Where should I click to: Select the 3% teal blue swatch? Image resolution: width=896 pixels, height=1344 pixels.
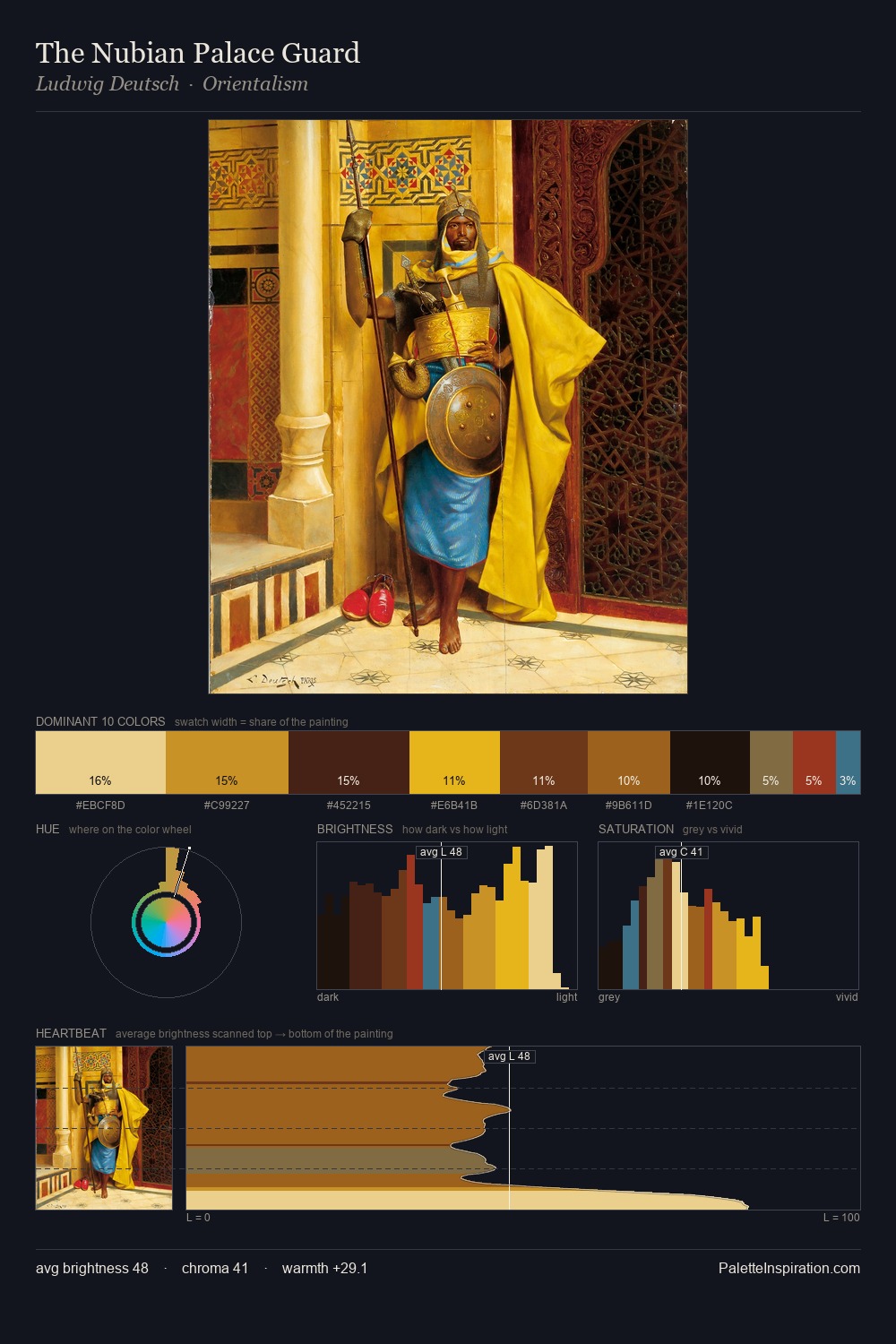tap(848, 762)
